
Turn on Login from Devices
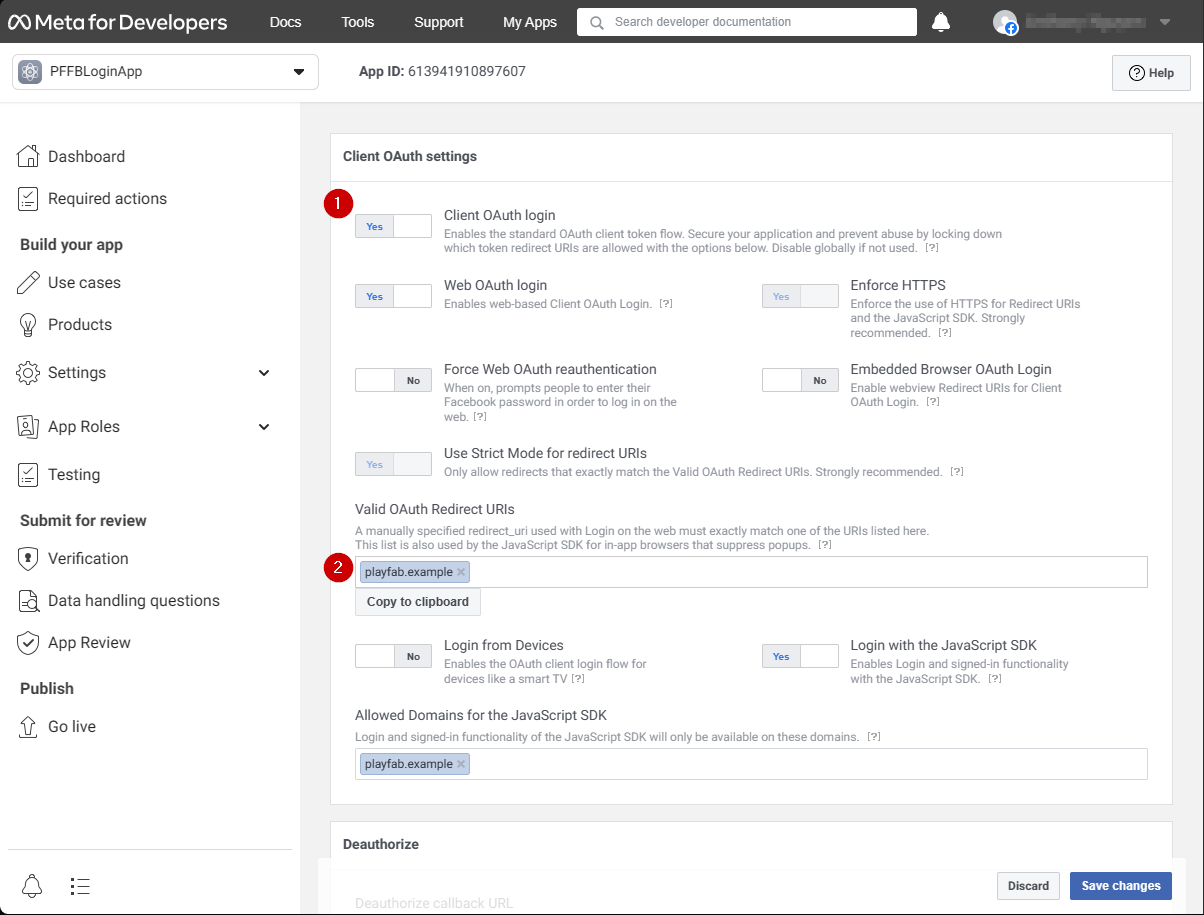[393, 656]
